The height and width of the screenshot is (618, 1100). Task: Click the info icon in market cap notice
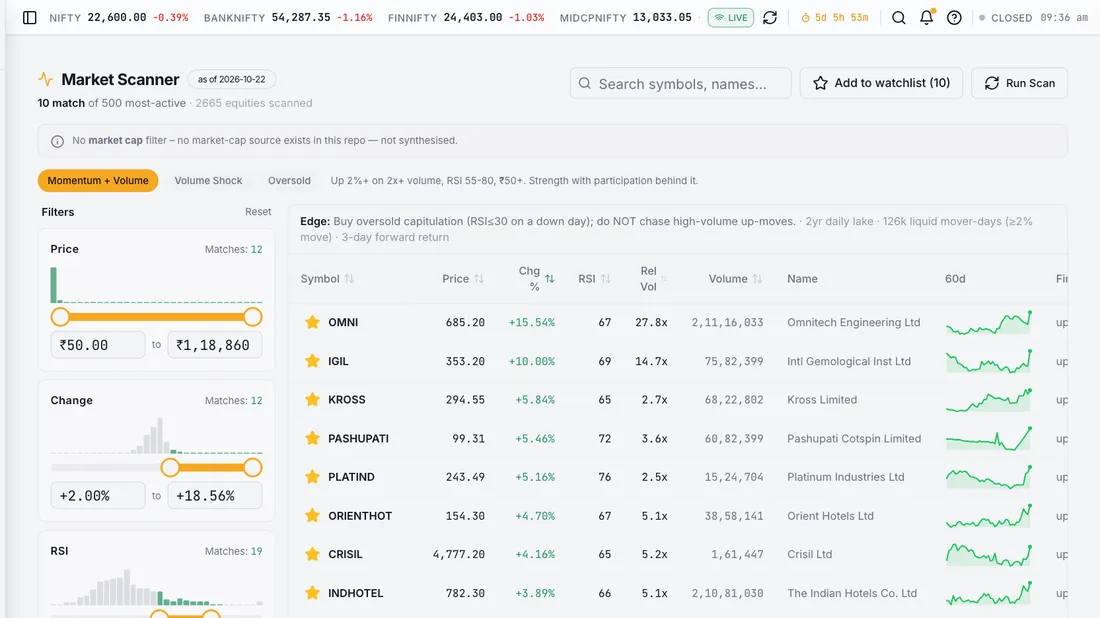click(58, 141)
